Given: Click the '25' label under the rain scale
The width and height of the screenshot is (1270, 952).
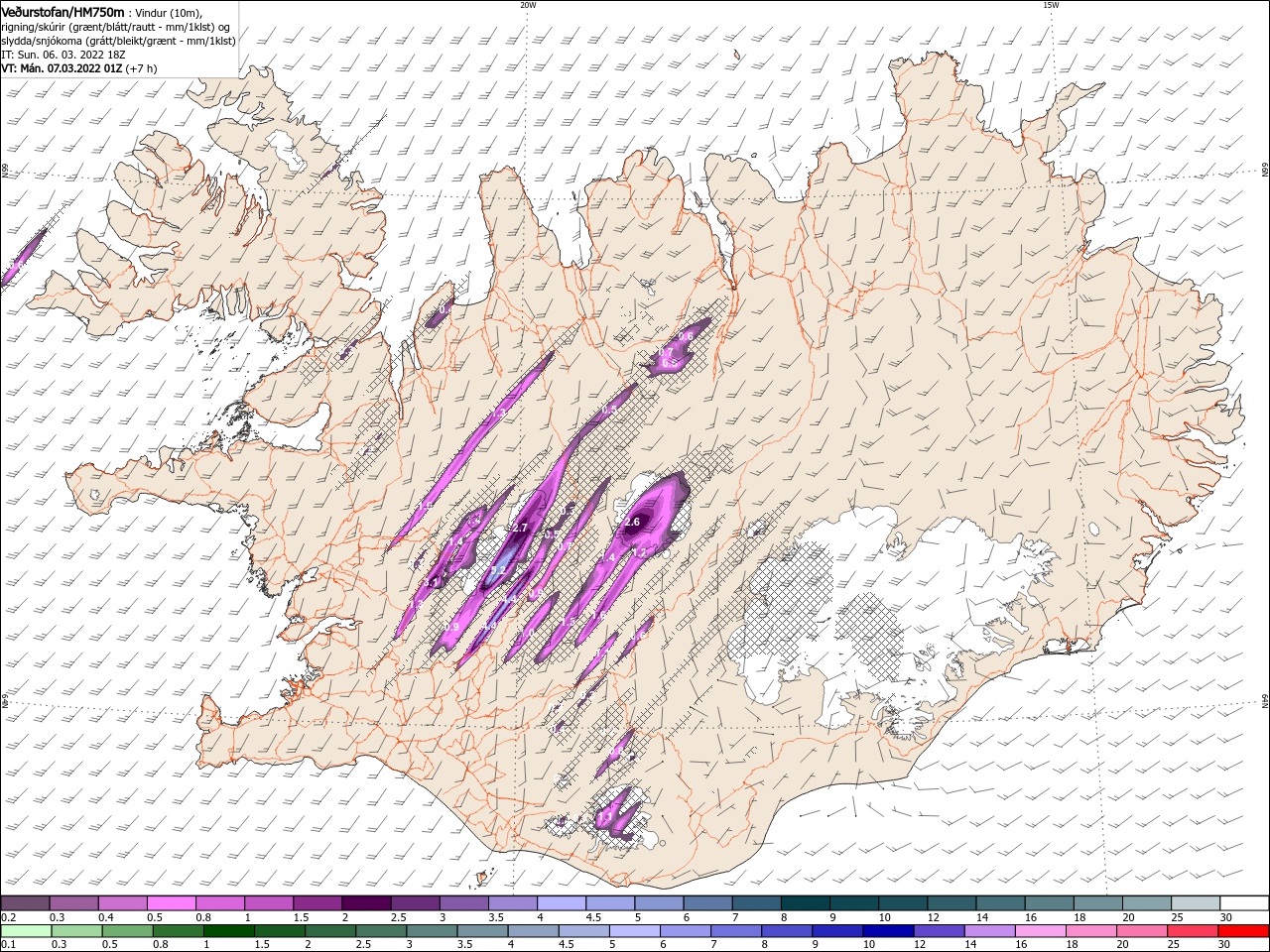Looking at the screenshot, I should [1176, 945].
